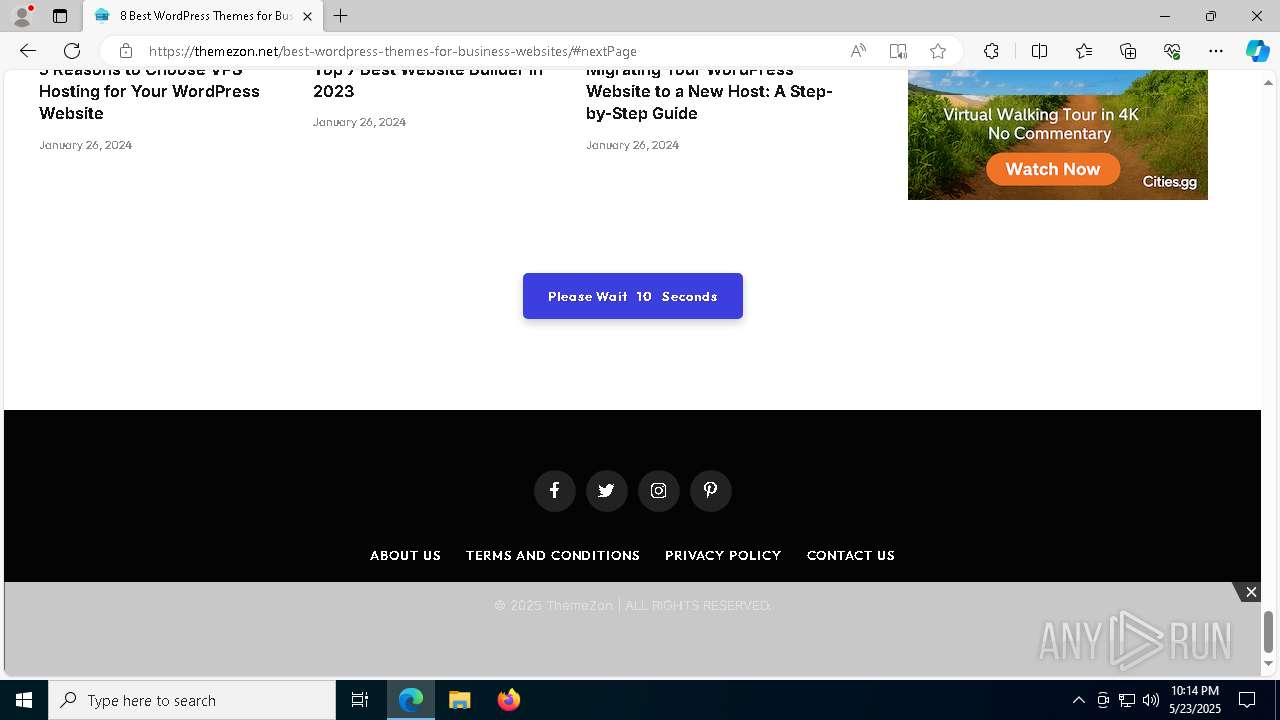Show hidden system tray icons
Image resolution: width=1280 pixels, height=720 pixels.
pos(1078,700)
